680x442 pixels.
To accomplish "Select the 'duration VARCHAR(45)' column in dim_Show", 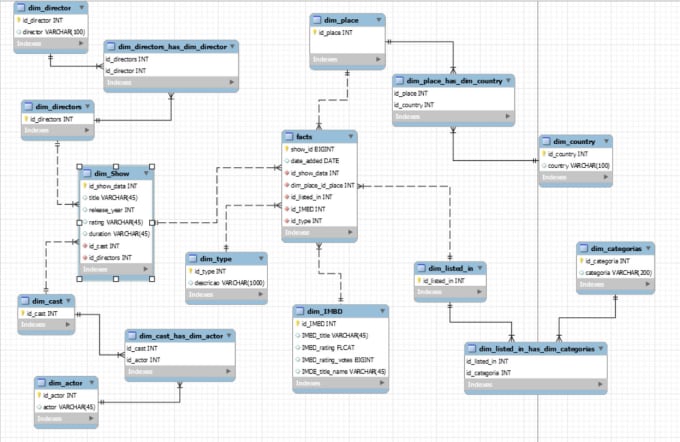I will (x=116, y=234).
